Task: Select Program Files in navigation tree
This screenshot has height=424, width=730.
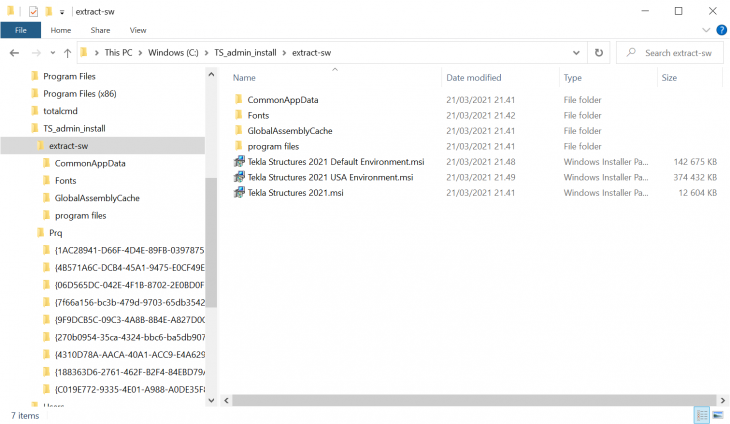Action: tap(69, 76)
